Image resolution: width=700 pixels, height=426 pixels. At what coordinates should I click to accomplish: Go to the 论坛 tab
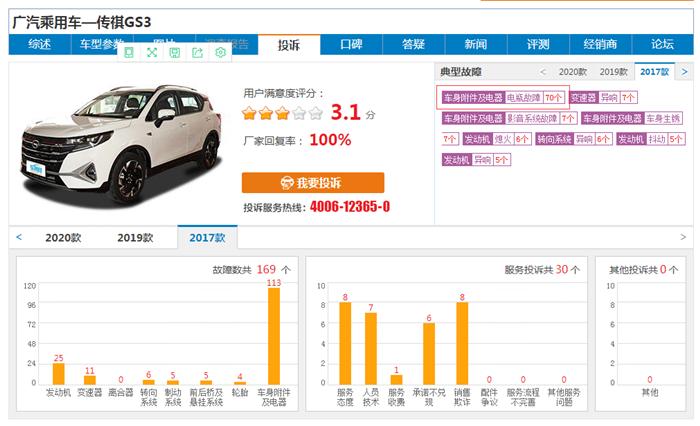[x=662, y=44]
